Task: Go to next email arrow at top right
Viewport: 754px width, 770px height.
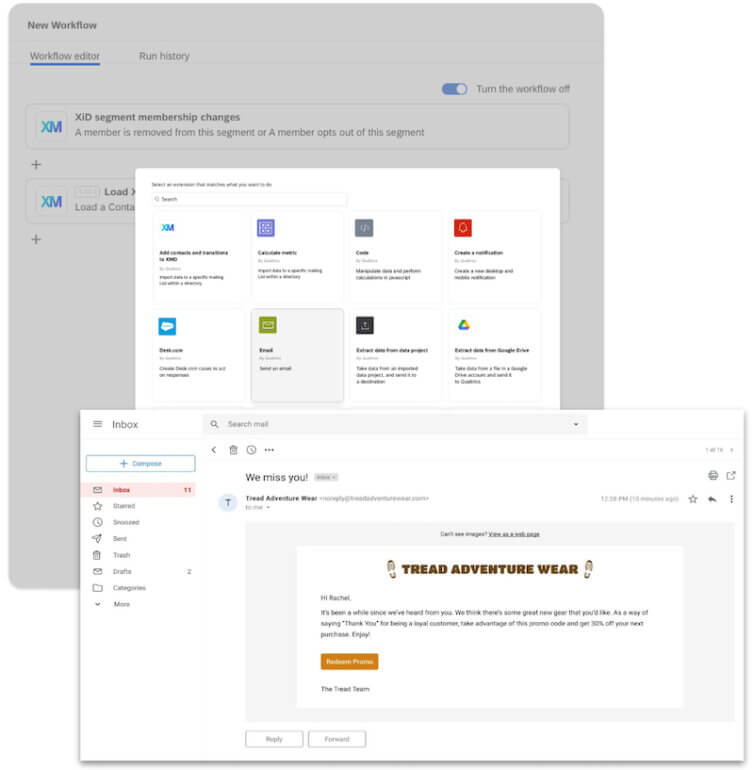Action: (x=731, y=450)
